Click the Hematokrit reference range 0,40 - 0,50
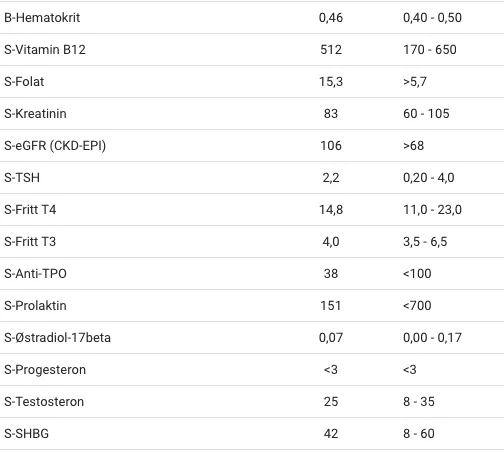The height and width of the screenshot is (452, 504). point(432,18)
